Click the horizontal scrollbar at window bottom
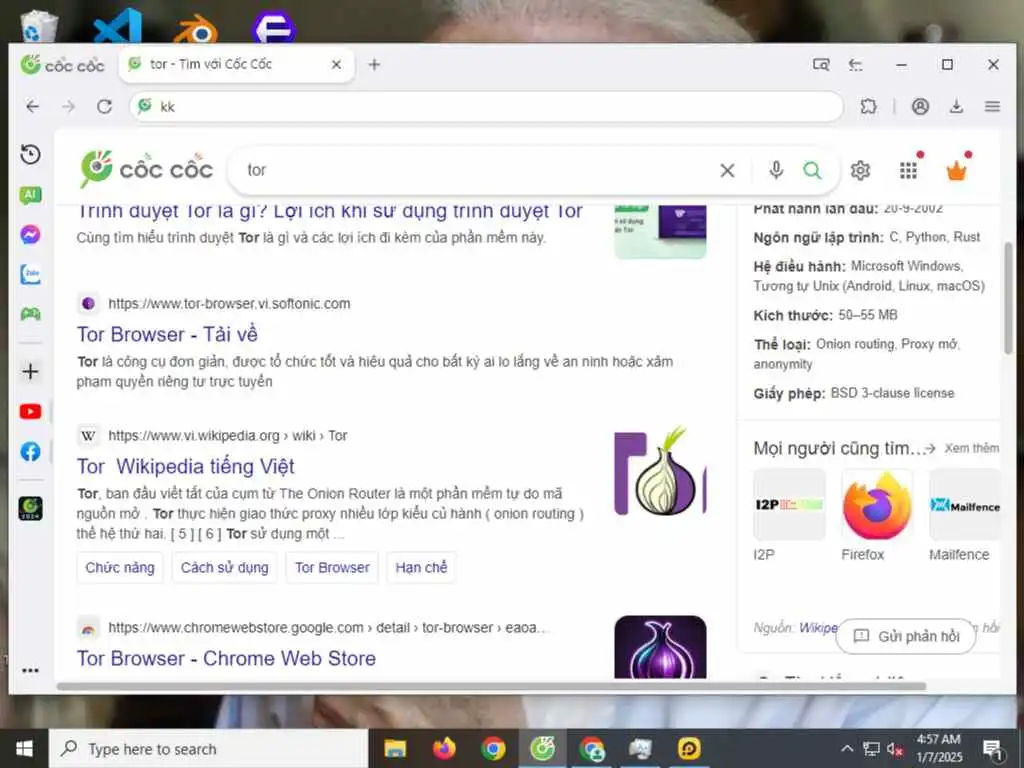The height and width of the screenshot is (768, 1024). [491, 686]
